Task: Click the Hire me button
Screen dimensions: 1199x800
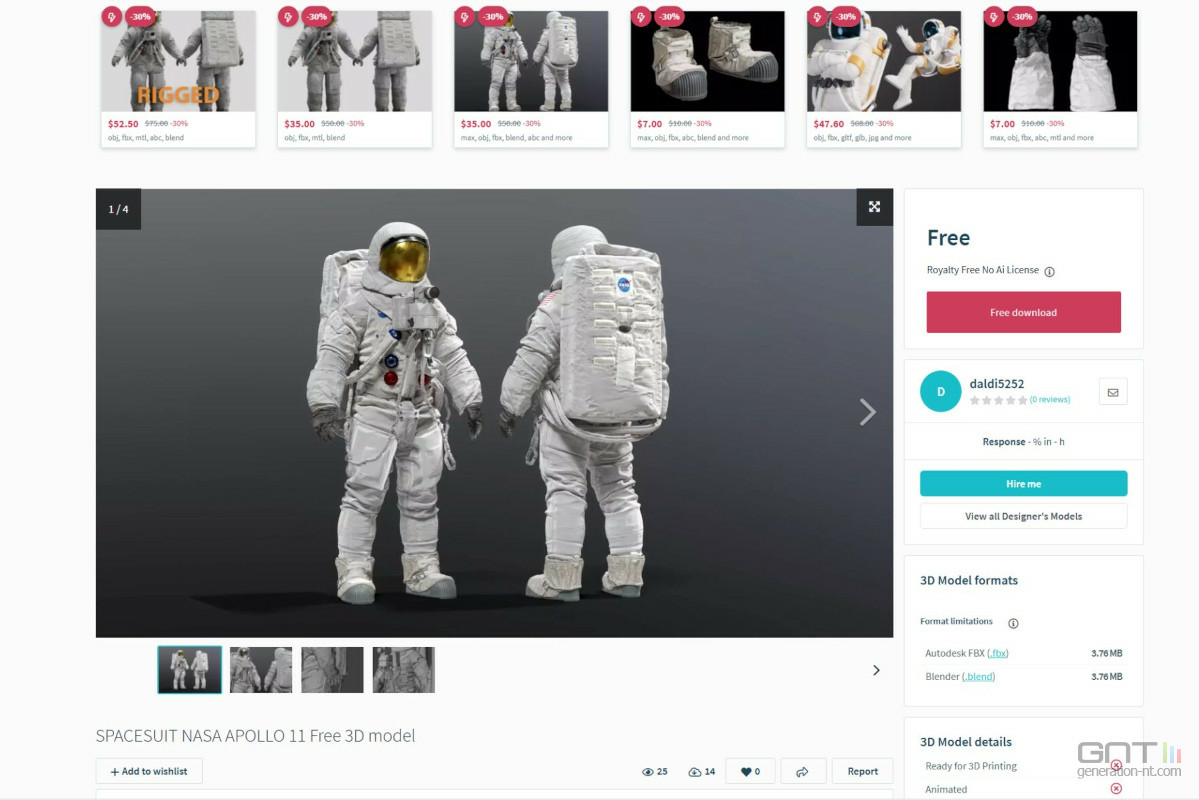Action: (x=1023, y=483)
